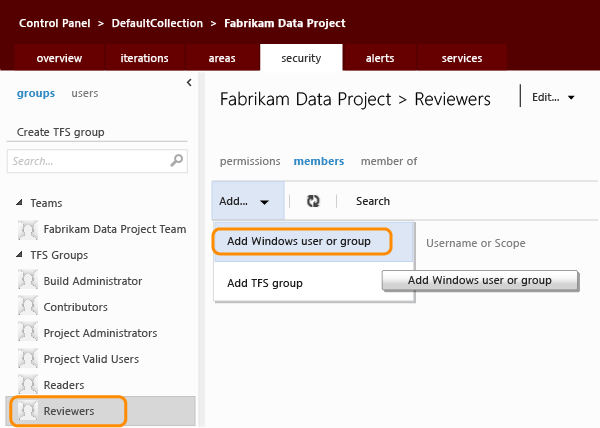
Task: Switch to the iterations tab
Action: (x=144, y=58)
